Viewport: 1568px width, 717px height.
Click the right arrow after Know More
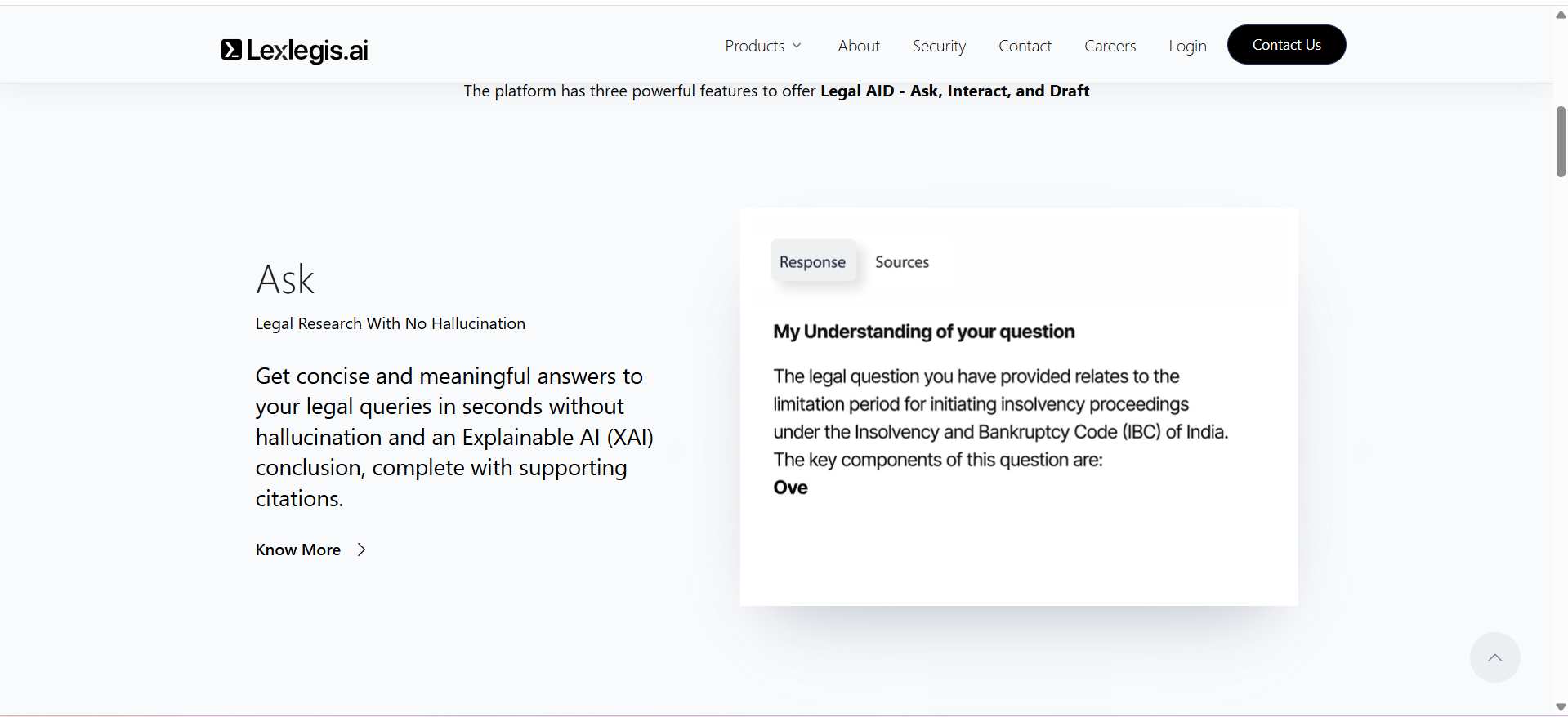coord(362,550)
